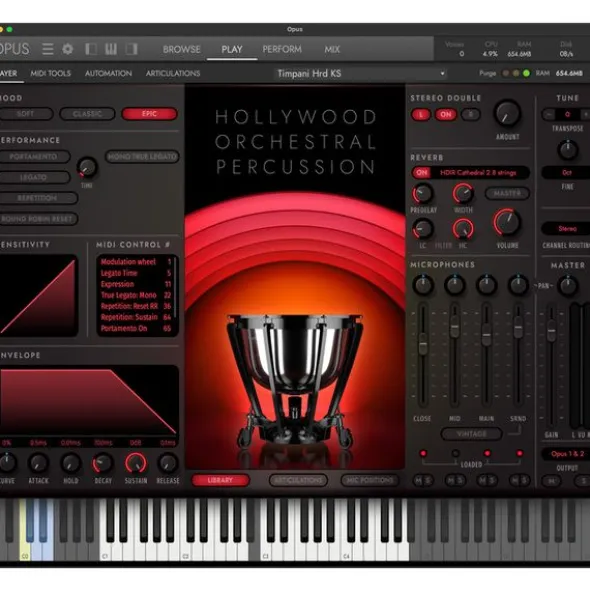The image size is (590, 591).
Task: Enable PORTAMENTO performance mode
Action: tap(34, 156)
